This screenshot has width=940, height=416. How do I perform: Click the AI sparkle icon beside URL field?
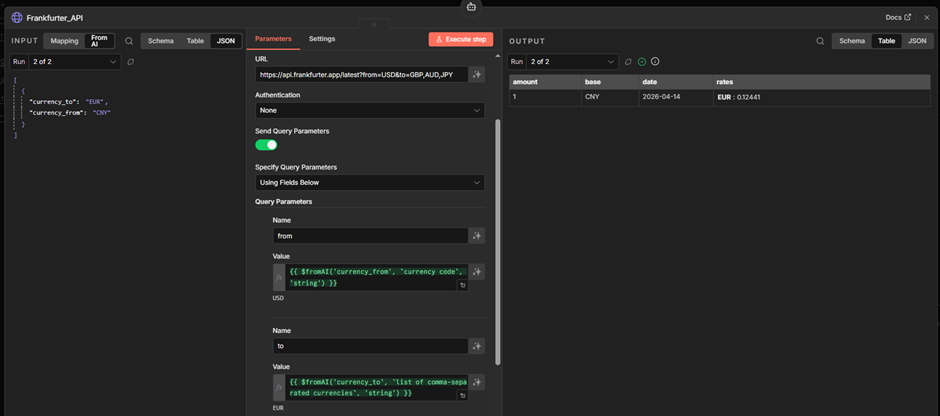(x=477, y=74)
